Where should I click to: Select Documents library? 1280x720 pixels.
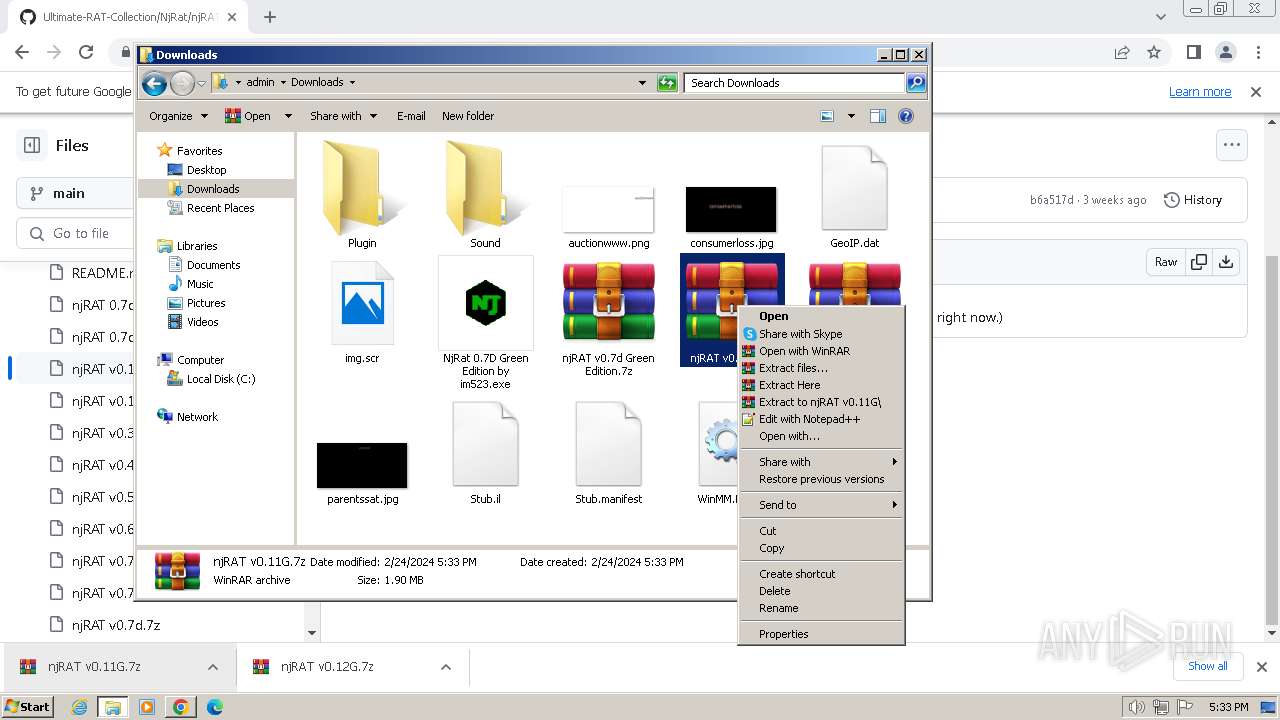coord(204,265)
